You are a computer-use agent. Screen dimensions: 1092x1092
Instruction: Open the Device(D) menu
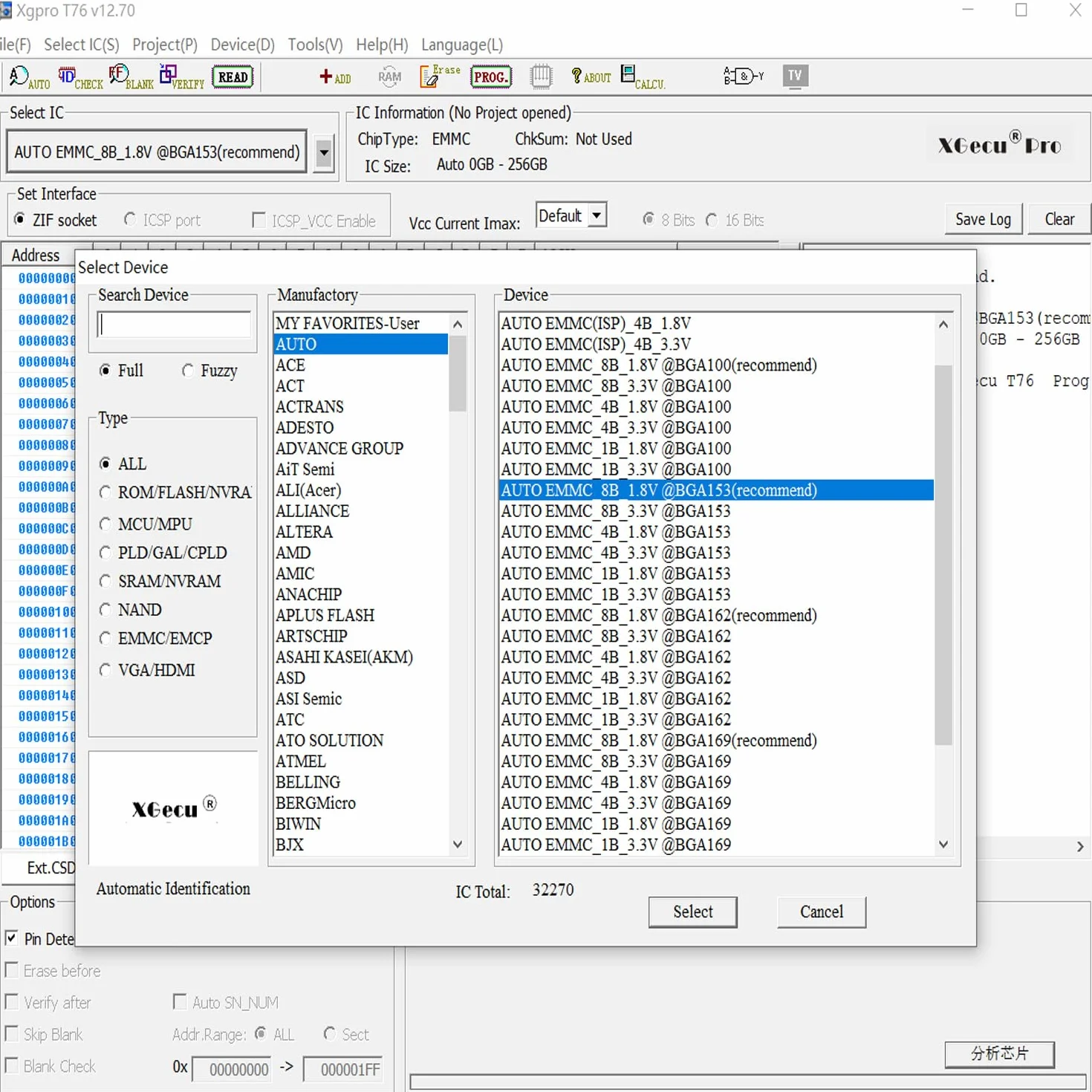(243, 45)
